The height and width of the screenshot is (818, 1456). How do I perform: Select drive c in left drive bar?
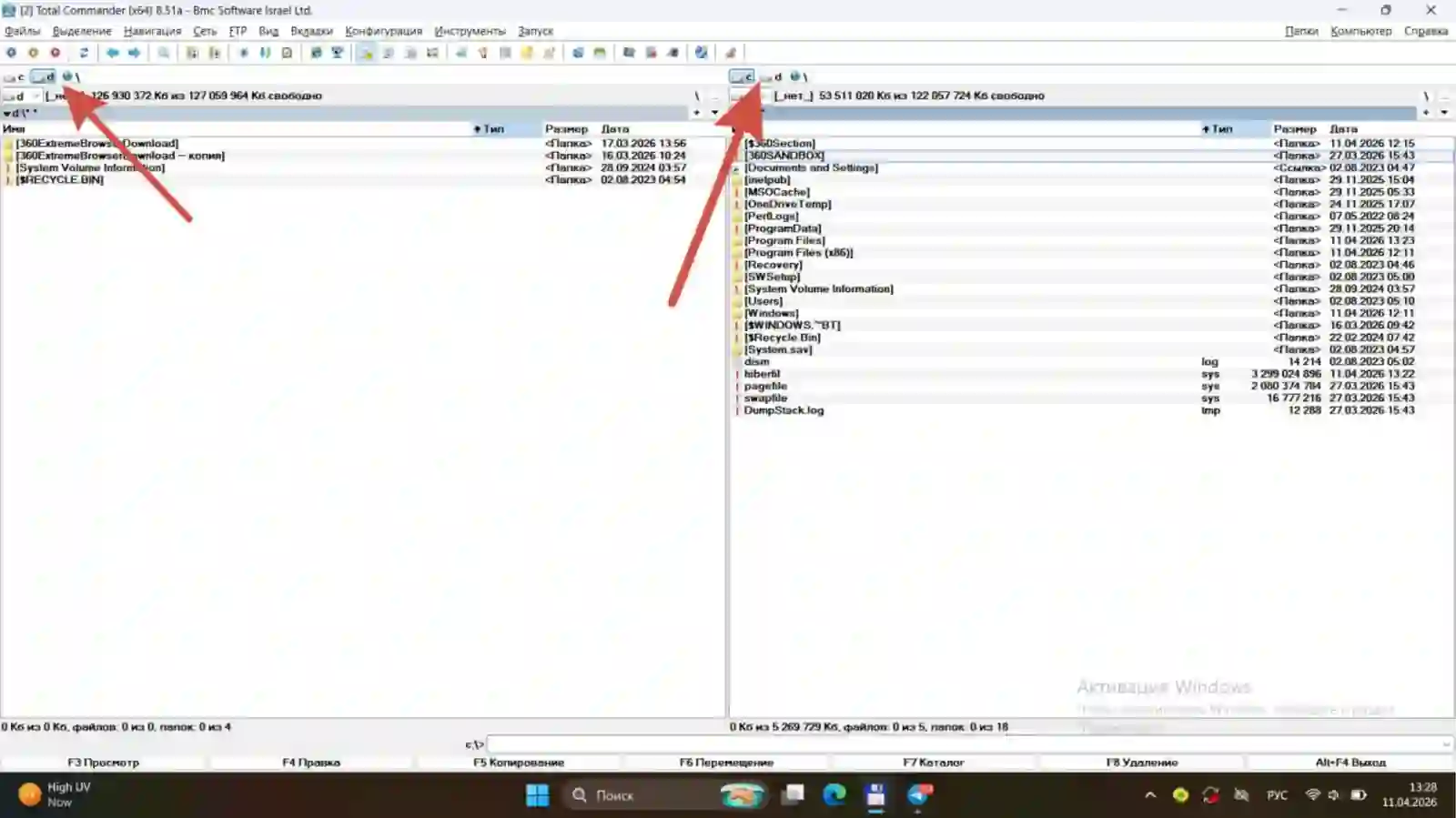pyautogui.click(x=15, y=77)
